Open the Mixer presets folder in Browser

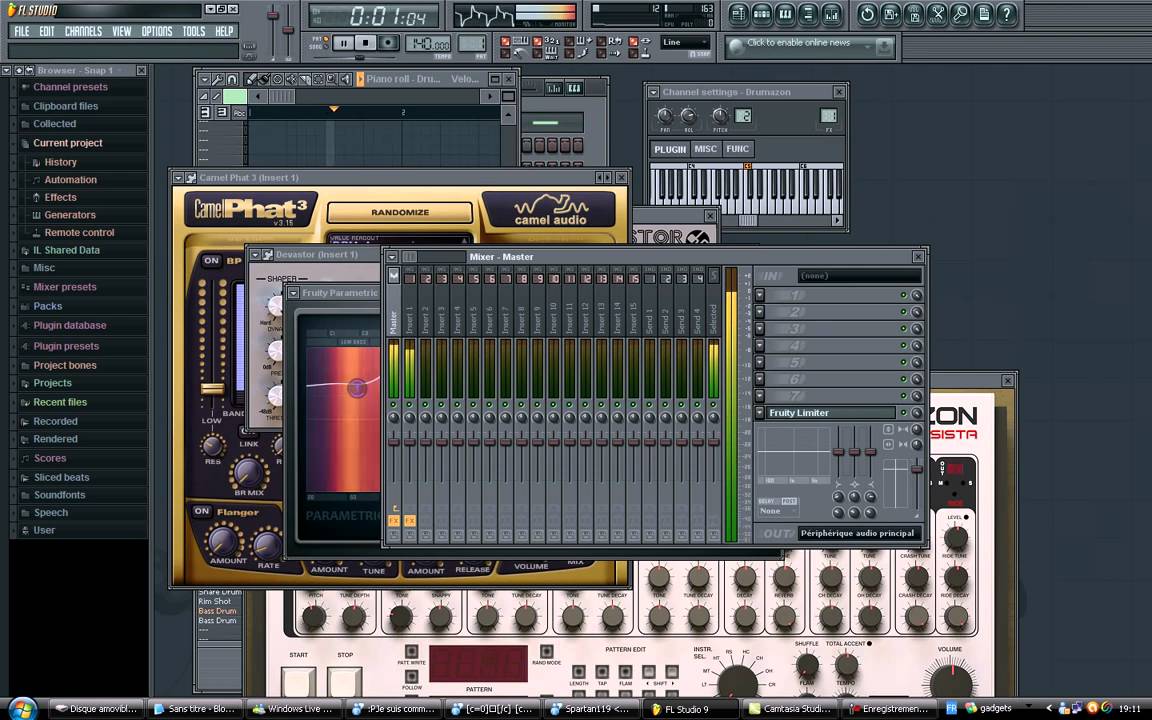[x=65, y=287]
